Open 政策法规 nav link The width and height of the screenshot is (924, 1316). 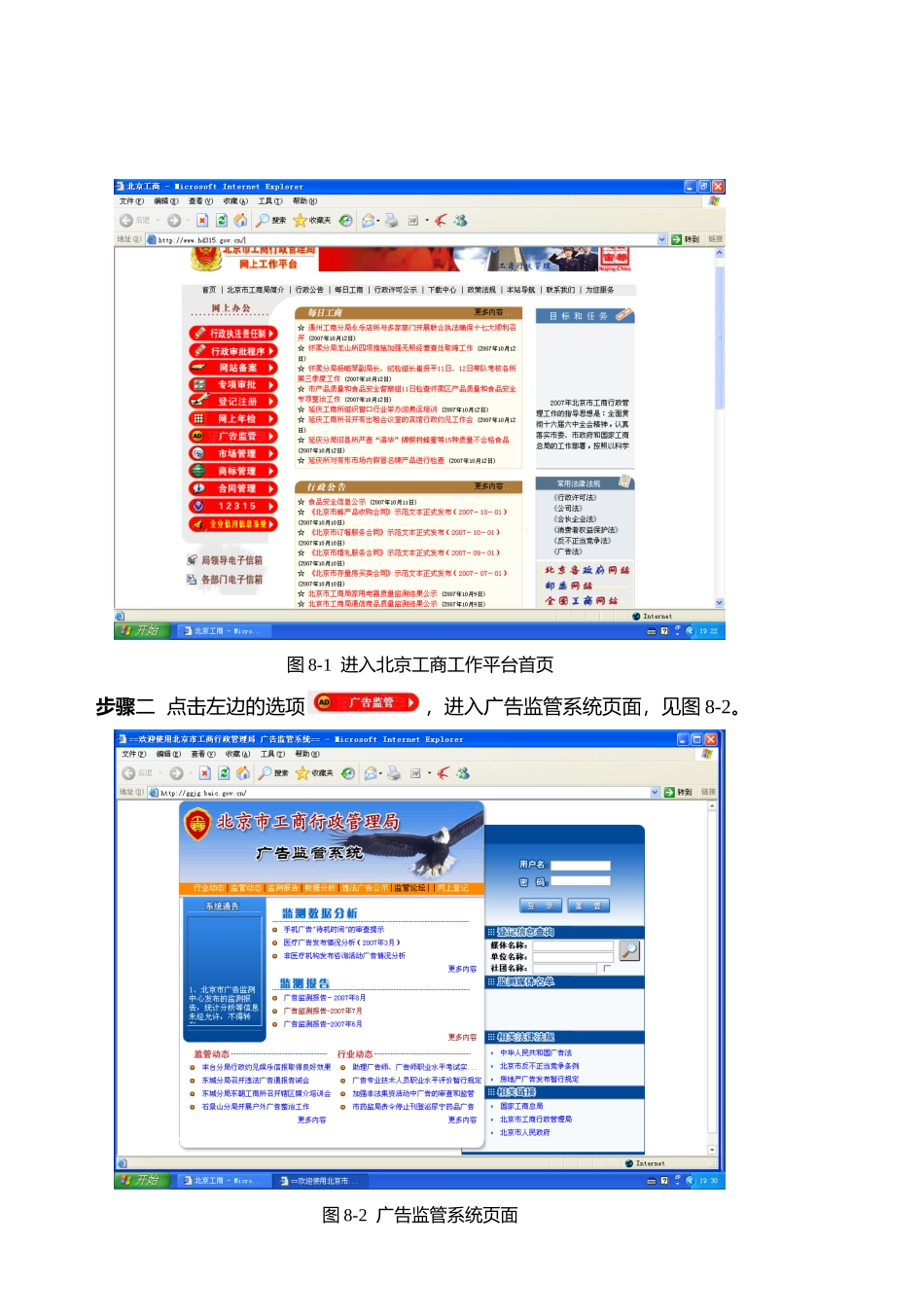[480, 290]
